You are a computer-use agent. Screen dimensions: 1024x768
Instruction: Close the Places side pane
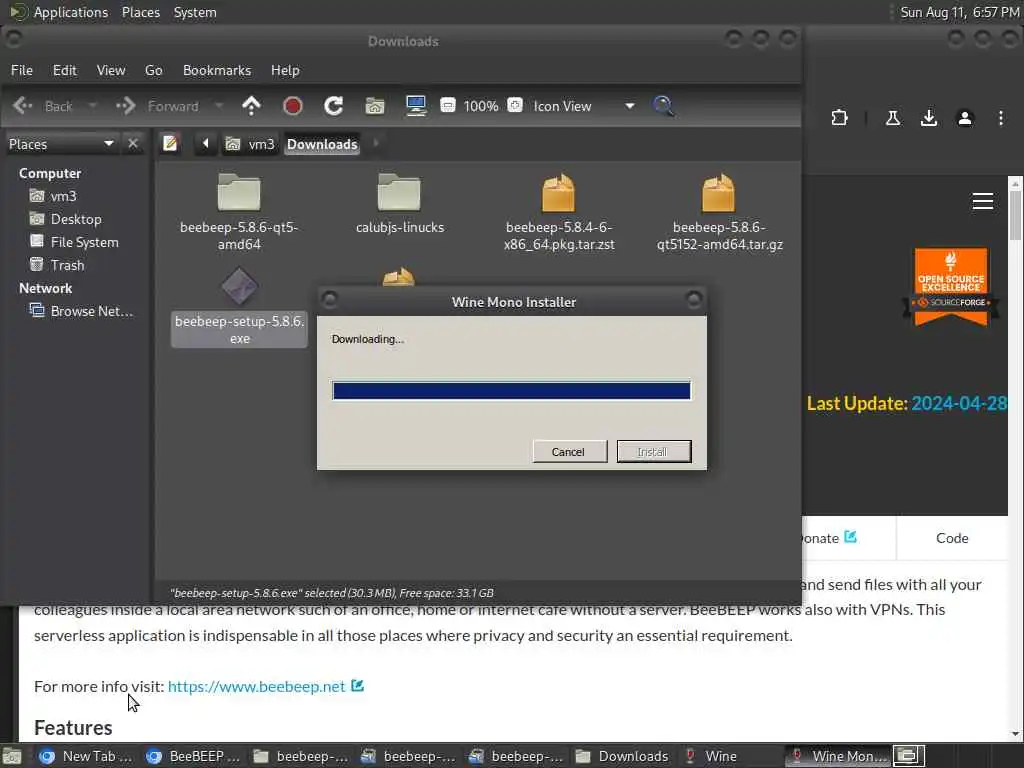coord(133,143)
